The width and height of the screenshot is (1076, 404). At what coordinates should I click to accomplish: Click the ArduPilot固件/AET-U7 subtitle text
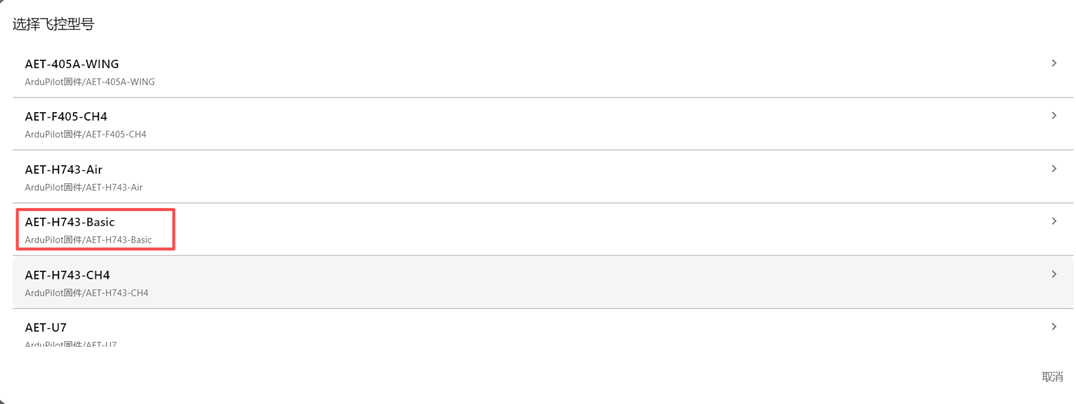pos(70,344)
